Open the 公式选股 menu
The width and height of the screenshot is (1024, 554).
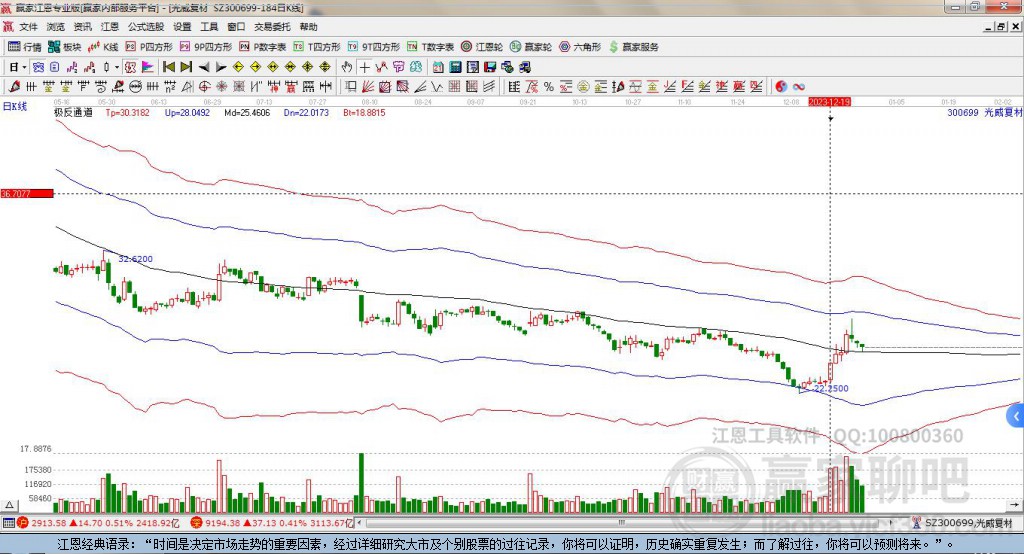143,27
